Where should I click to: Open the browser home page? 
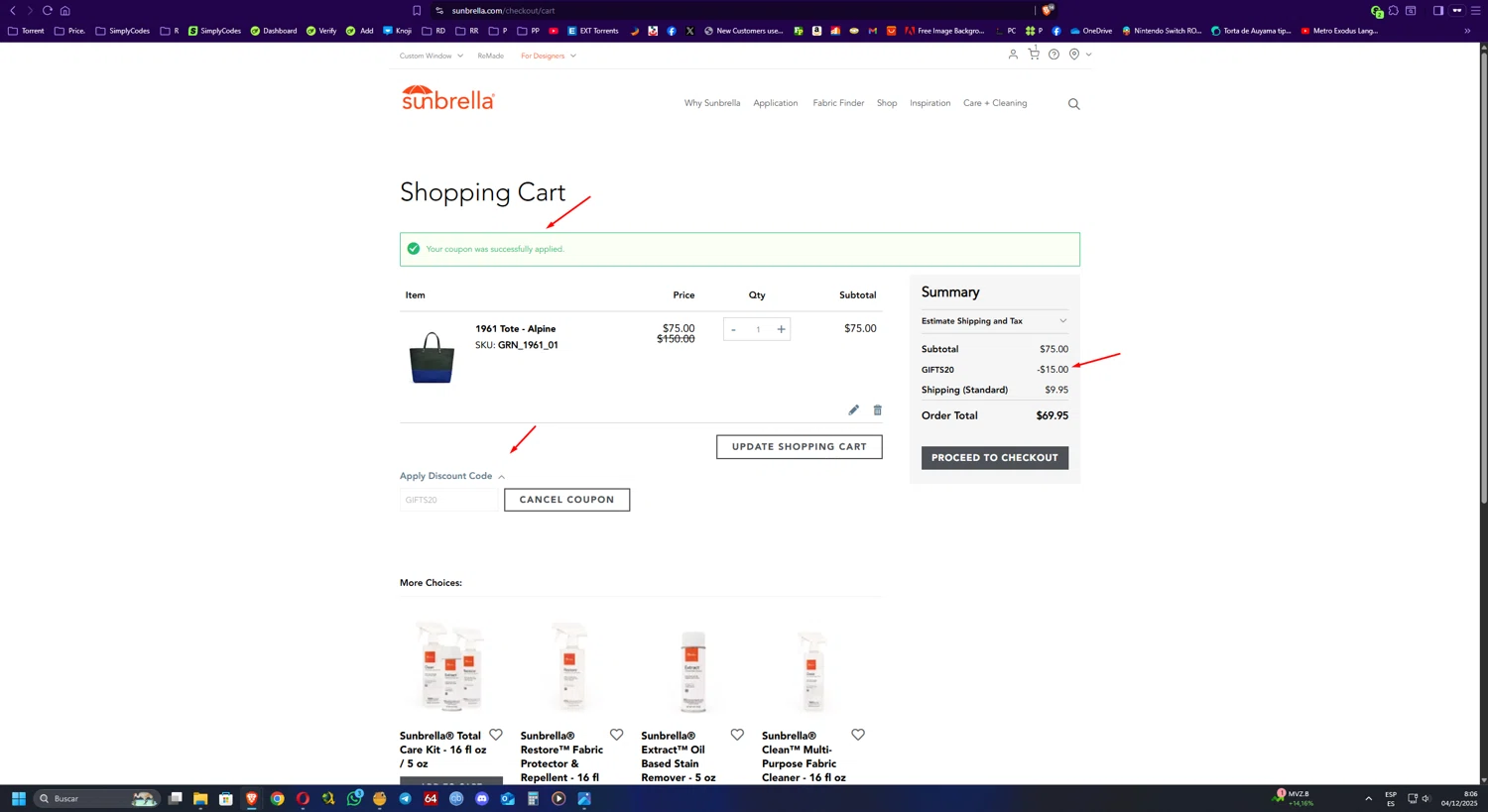click(x=65, y=10)
